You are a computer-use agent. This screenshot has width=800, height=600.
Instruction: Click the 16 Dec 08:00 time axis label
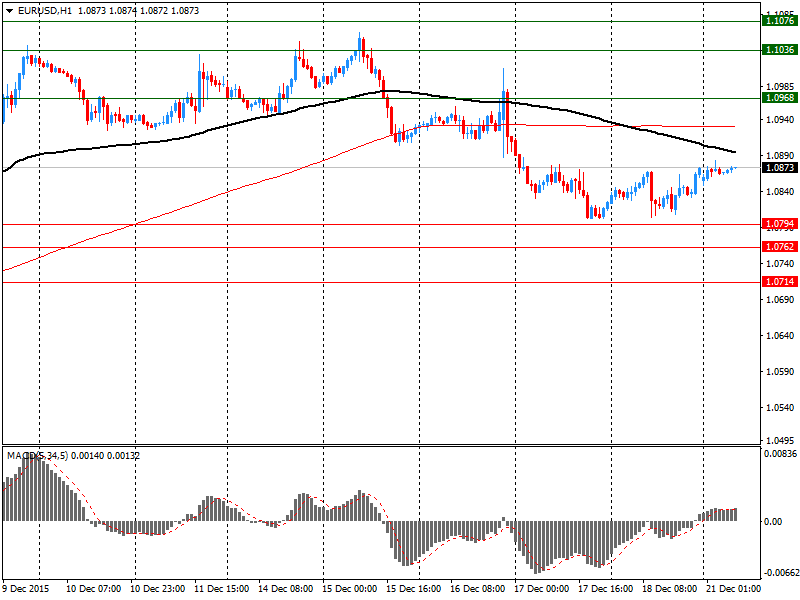[478, 588]
